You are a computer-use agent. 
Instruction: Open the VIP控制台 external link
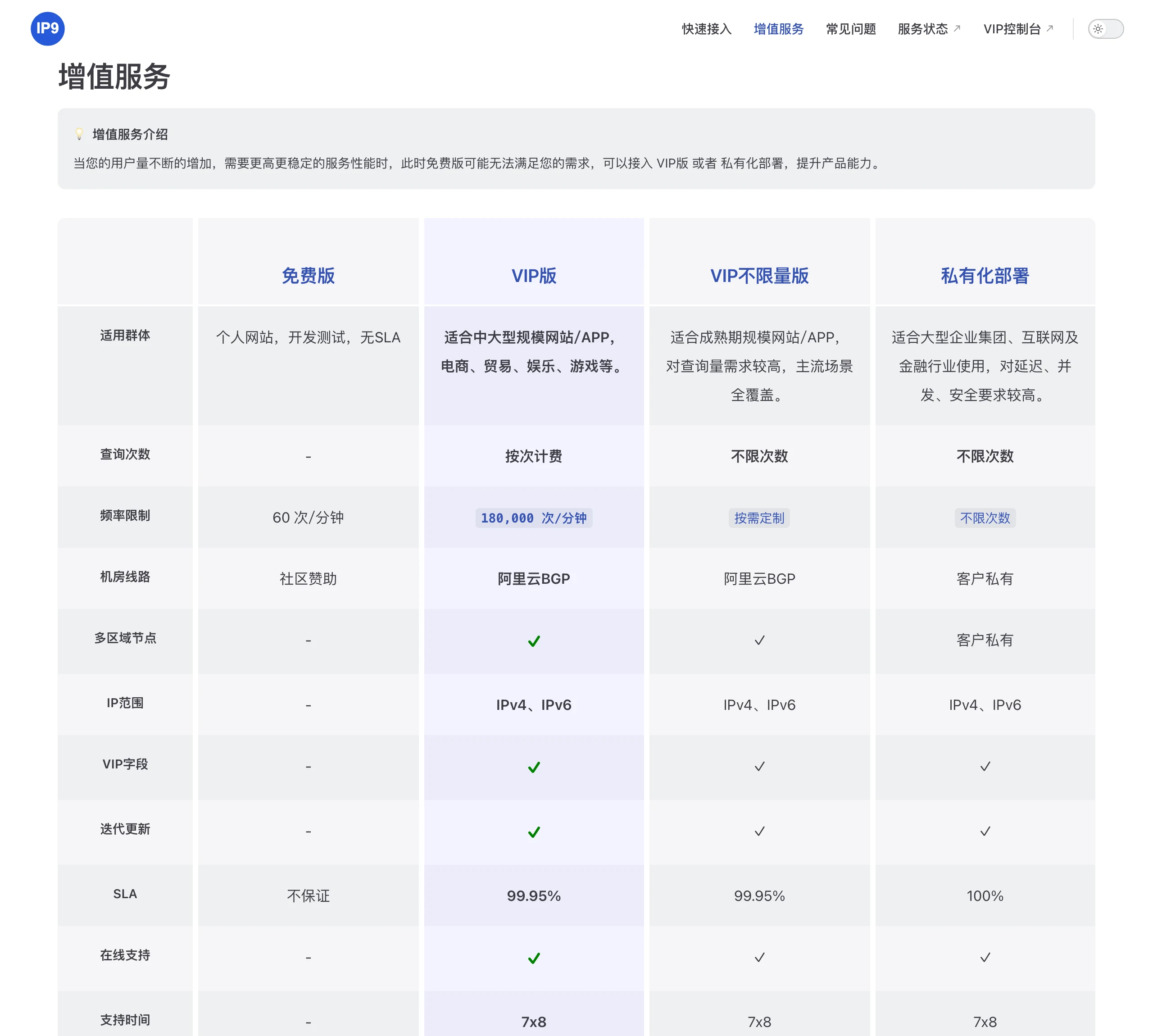tap(1018, 28)
